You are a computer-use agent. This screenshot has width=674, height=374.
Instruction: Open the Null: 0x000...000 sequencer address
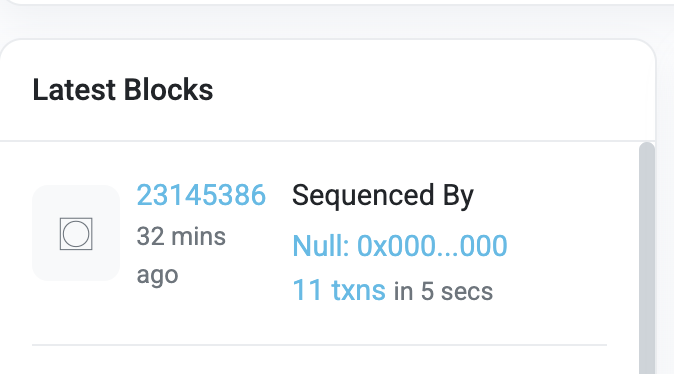click(x=400, y=246)
